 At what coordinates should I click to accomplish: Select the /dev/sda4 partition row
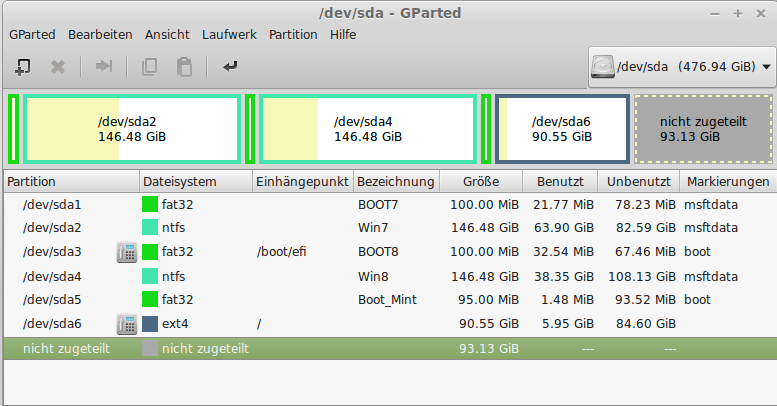[x=390, y=276]
